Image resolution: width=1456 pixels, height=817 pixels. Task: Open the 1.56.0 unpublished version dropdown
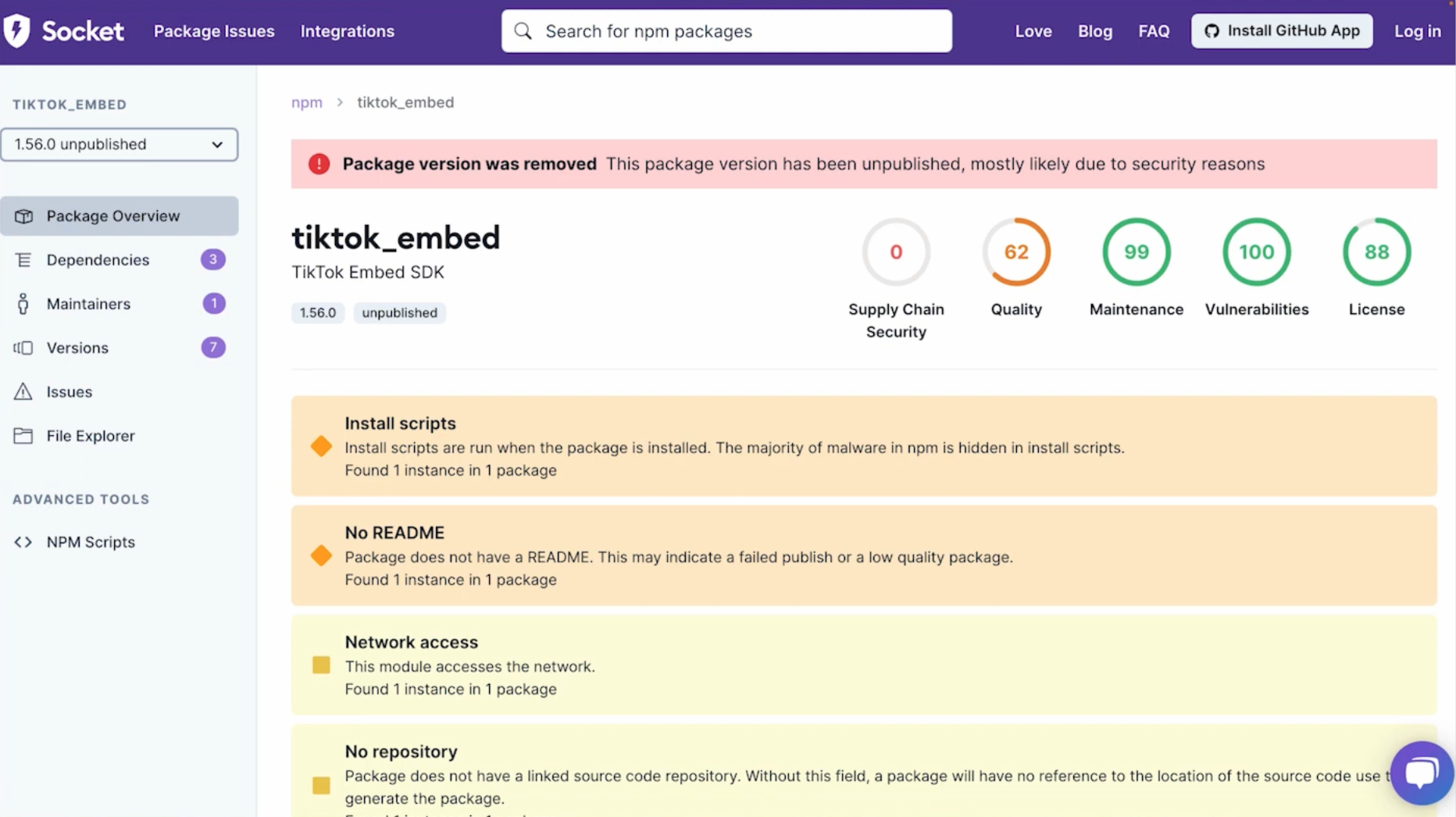[x=120, y=144]
